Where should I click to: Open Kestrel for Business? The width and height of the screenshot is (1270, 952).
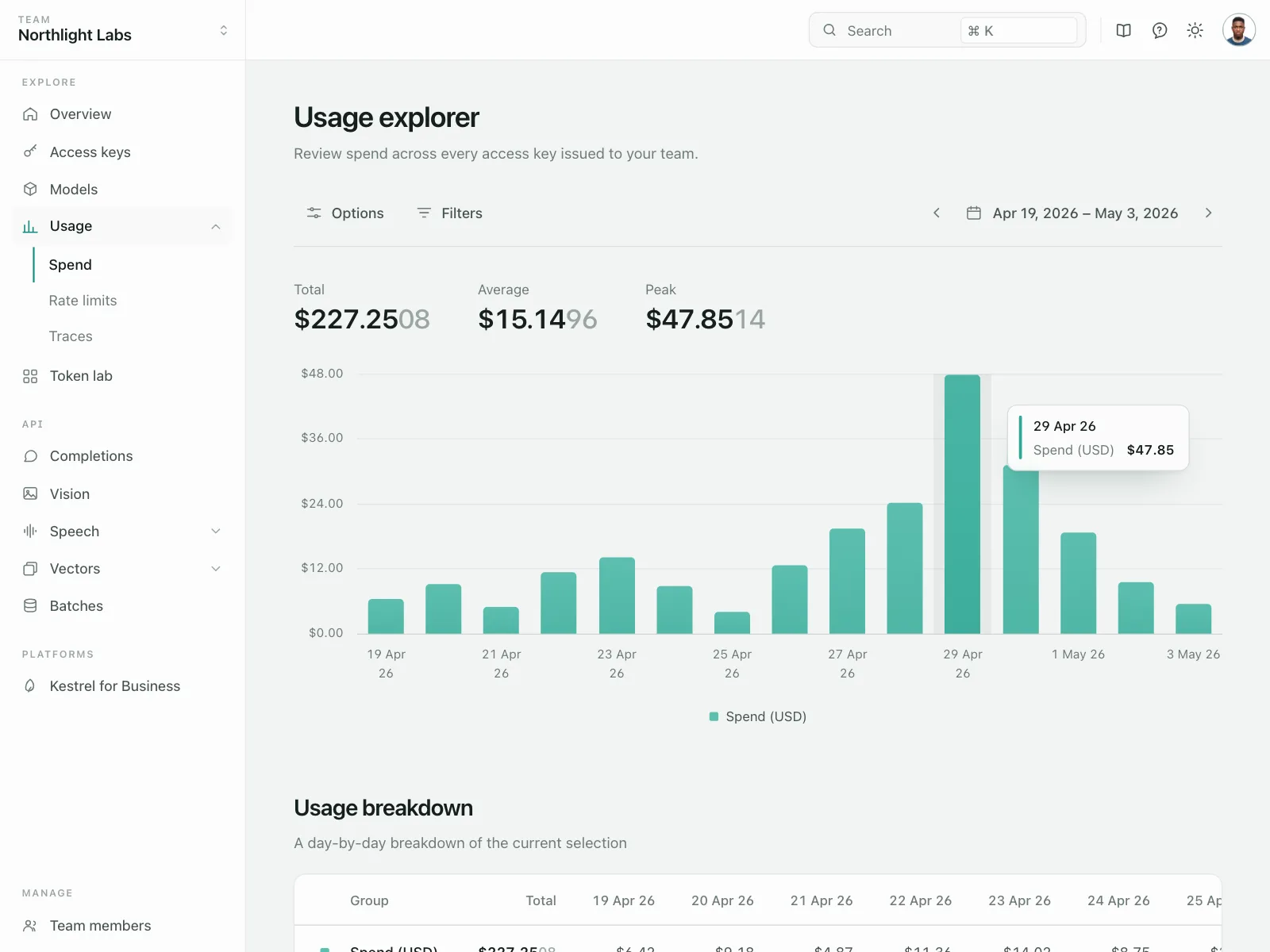coord(123,685)
